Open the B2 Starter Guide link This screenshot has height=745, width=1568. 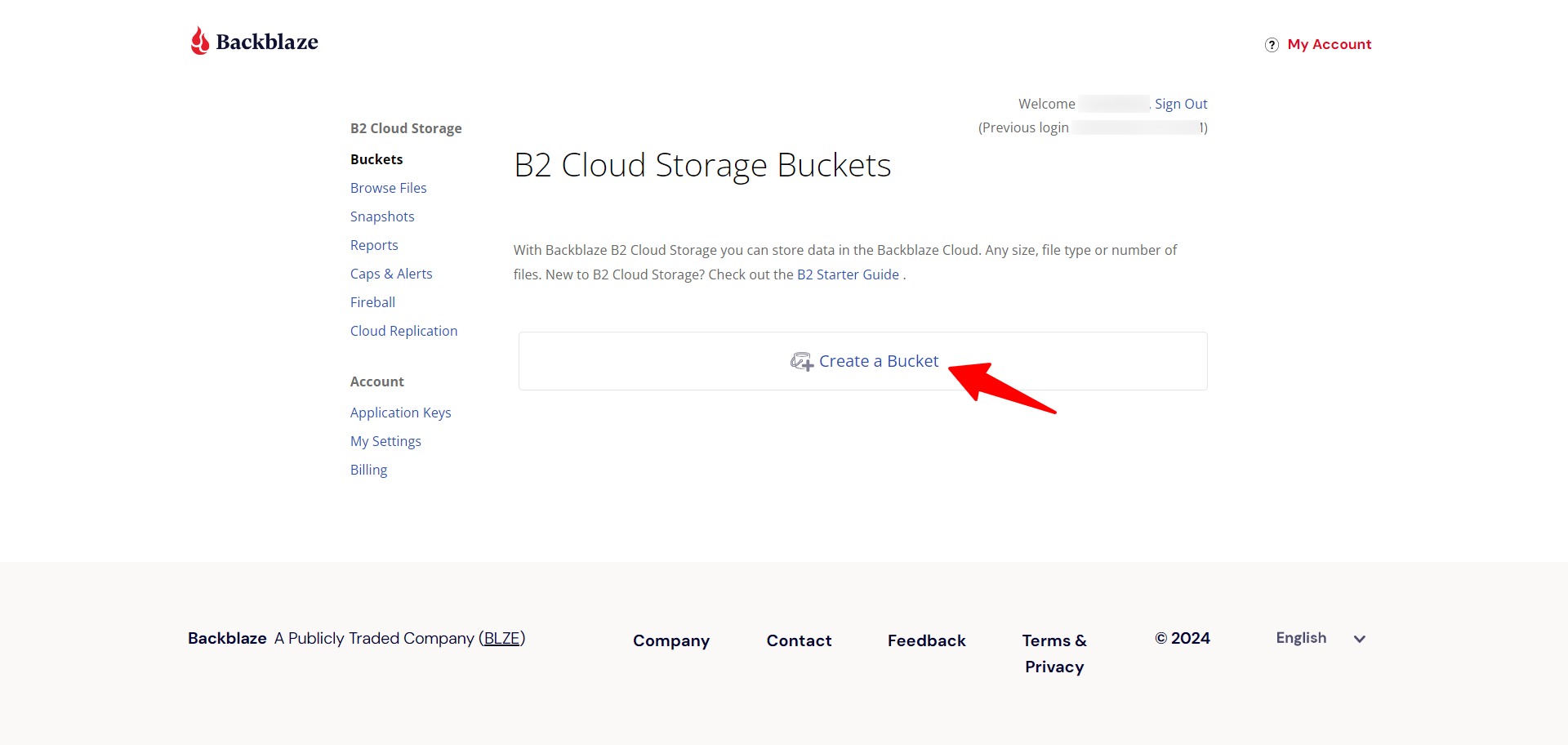pos(848,274)
